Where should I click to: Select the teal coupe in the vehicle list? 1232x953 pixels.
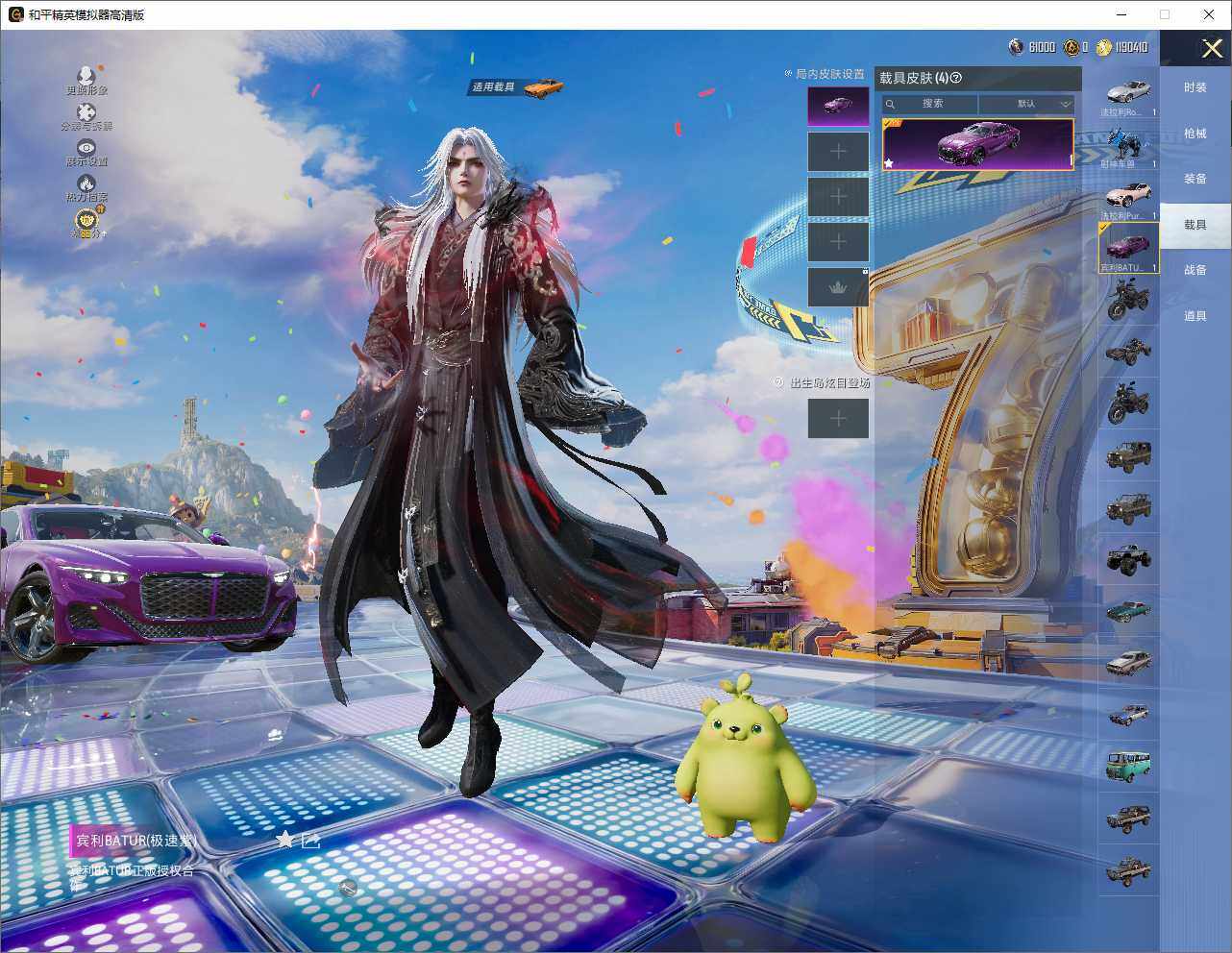click(x=1128, y=611)
